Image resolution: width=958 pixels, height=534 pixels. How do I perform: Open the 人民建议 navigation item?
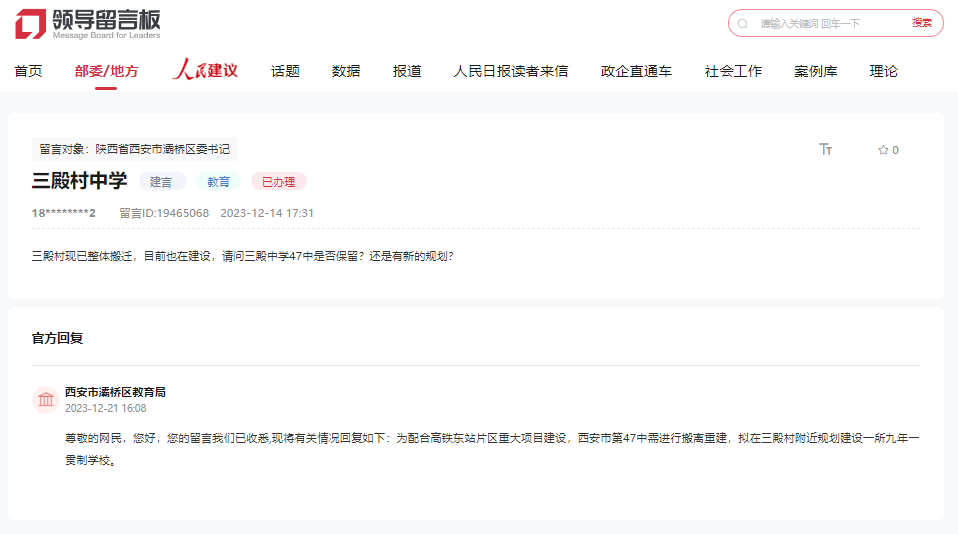point(205,70)
